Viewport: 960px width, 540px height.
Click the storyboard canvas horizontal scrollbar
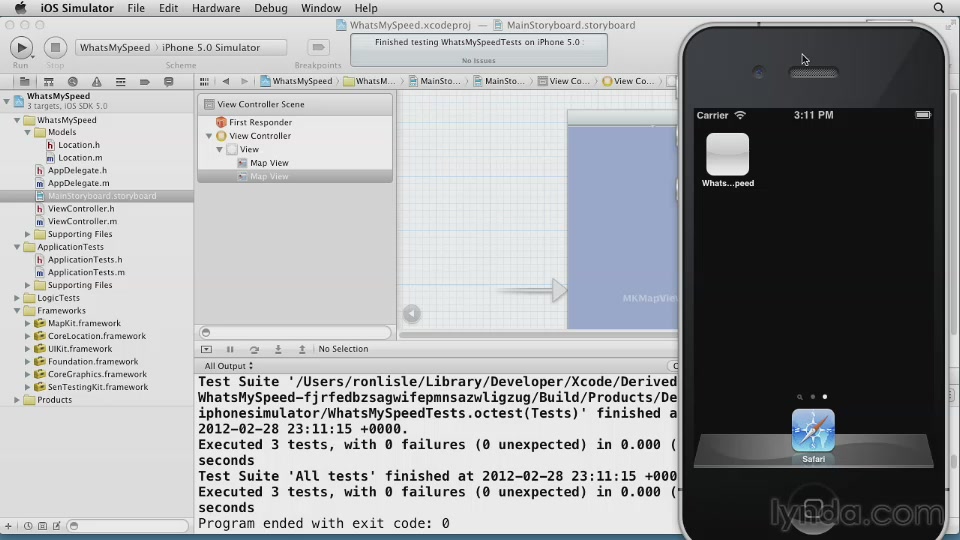click(539, 335)
